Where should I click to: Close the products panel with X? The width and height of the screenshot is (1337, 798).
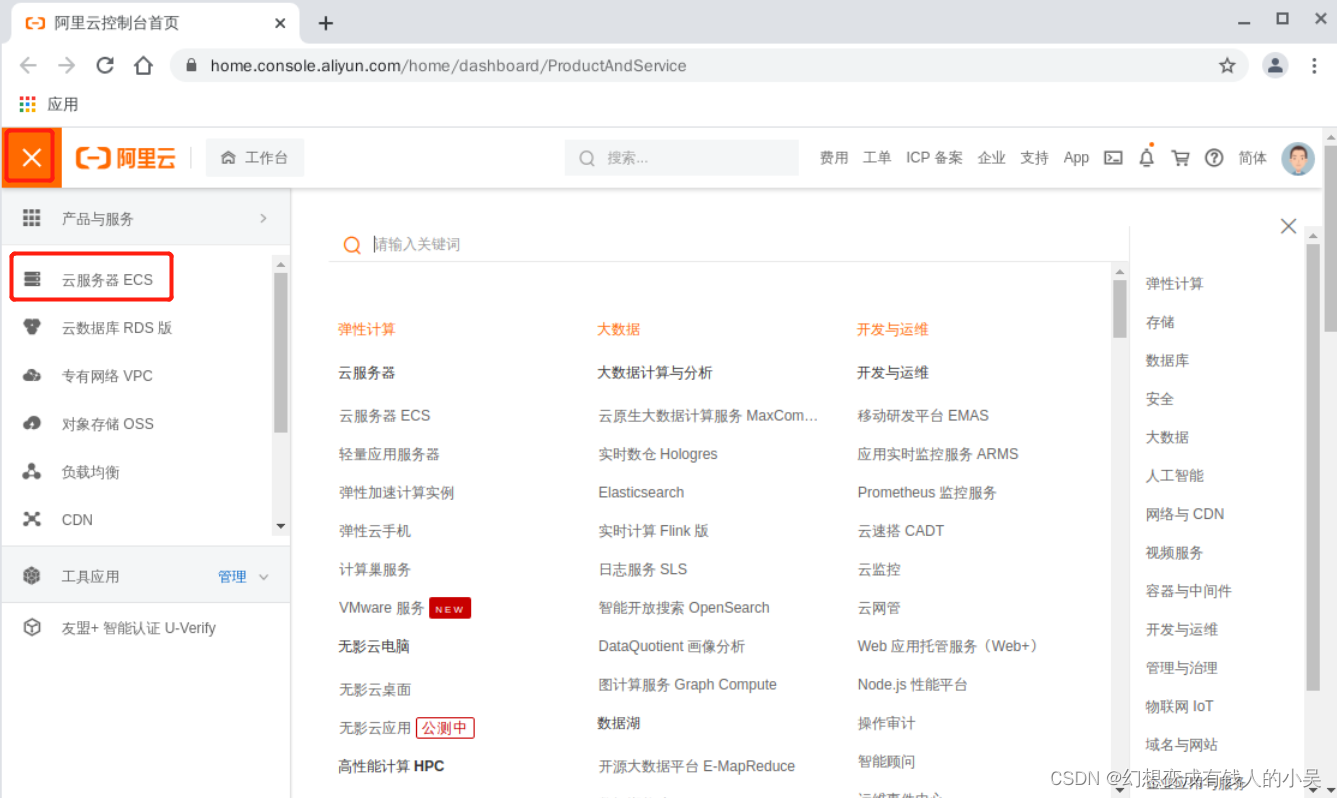coord(1288,226)
